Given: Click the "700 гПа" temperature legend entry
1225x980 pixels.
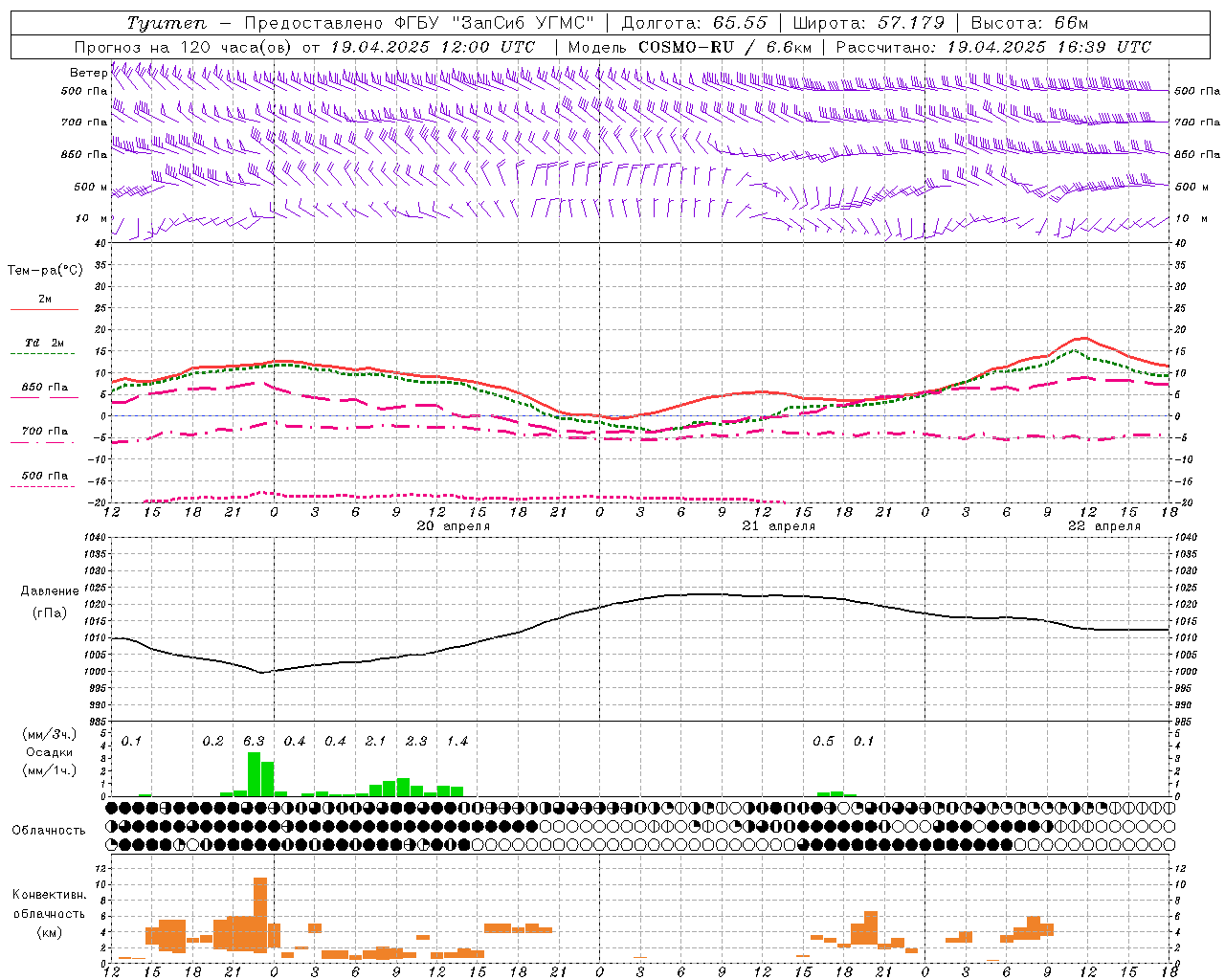Looking at the screenshot, I should [45, 431].
